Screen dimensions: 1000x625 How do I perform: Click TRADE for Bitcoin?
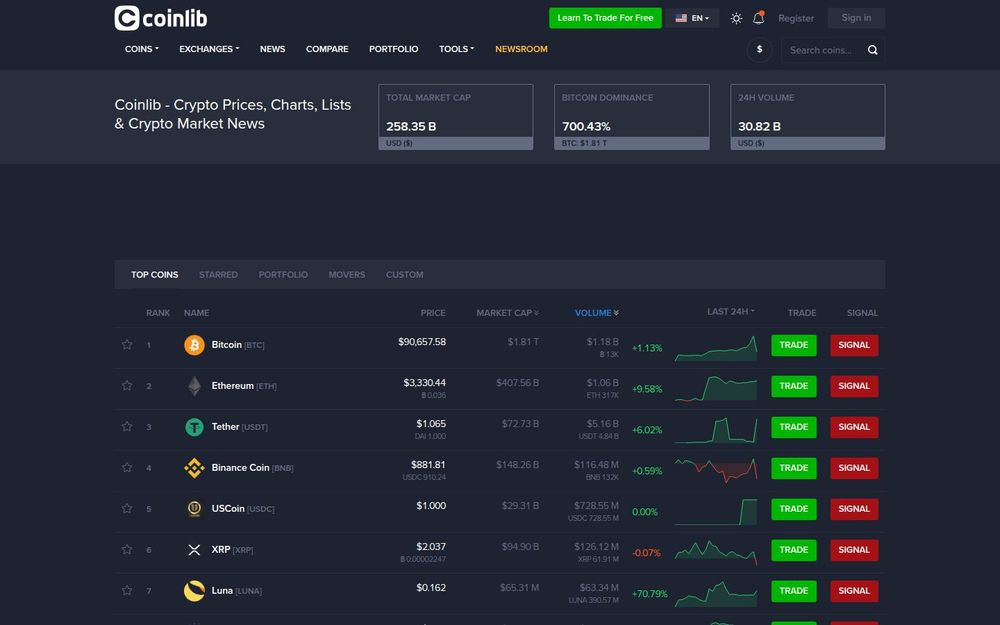[793, 345]
